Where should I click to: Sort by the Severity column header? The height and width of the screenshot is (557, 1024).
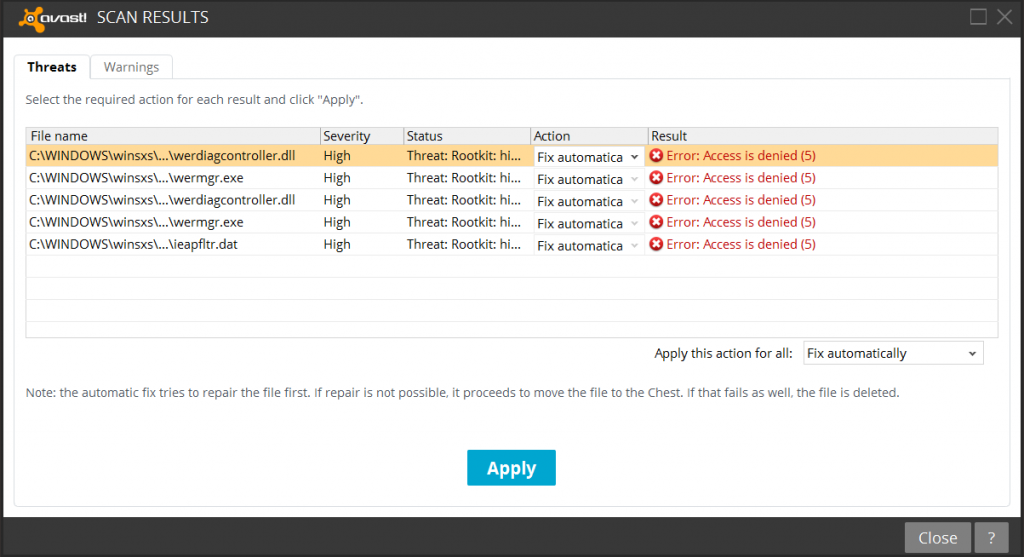pyautogui.click(x=362, y=136)
